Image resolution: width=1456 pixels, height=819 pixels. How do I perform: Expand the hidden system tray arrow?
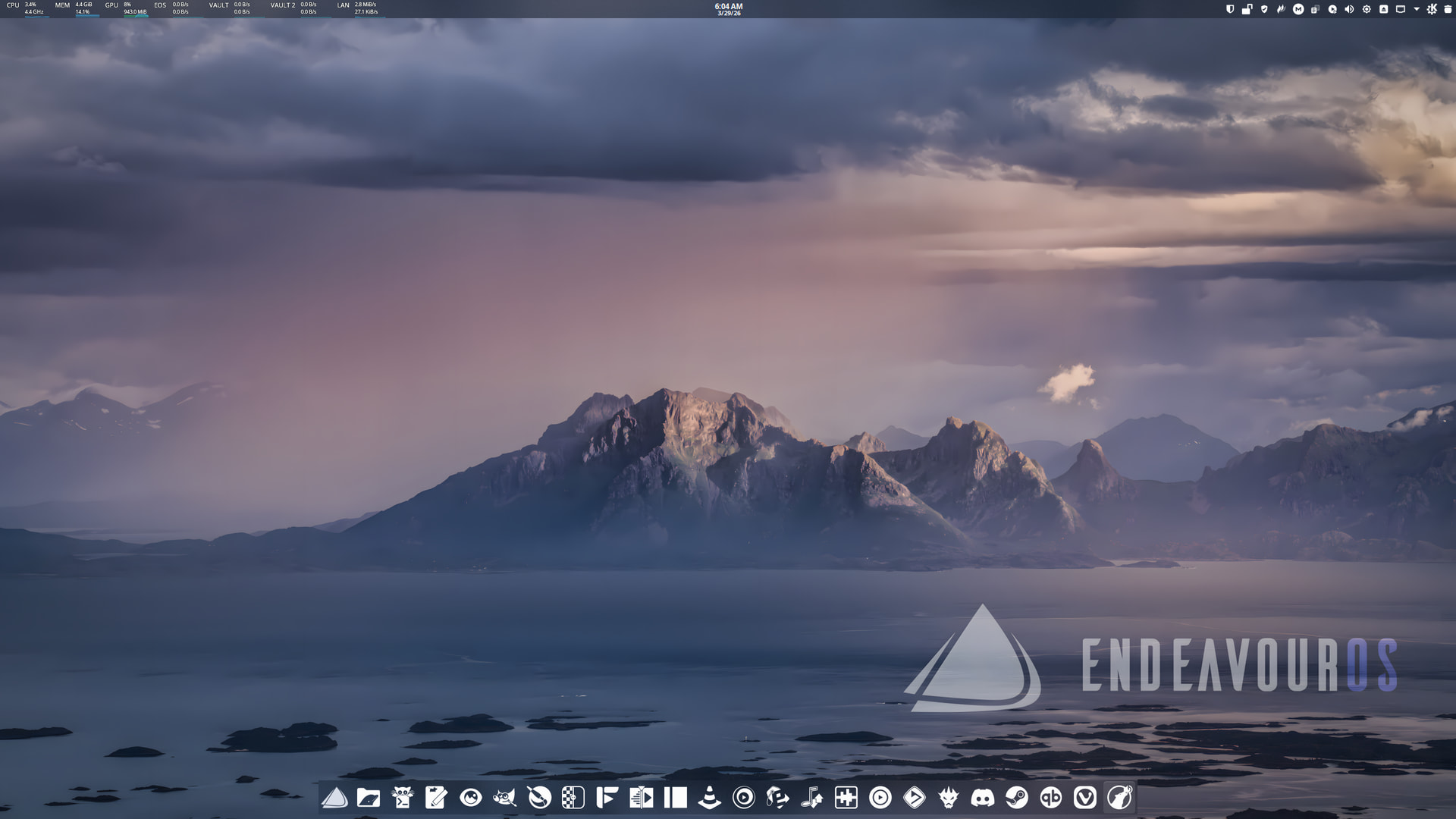point(1417,9)
